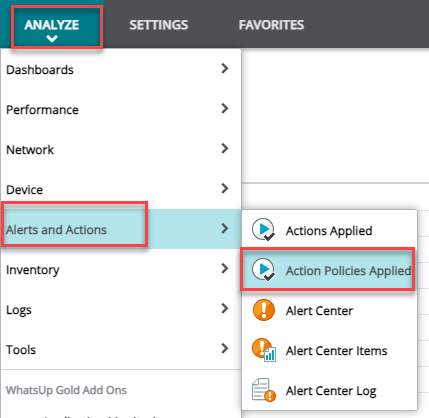The image size is (429, 418).
Task: Expand the Inventory submenu arrow
Action: [225, 268]
